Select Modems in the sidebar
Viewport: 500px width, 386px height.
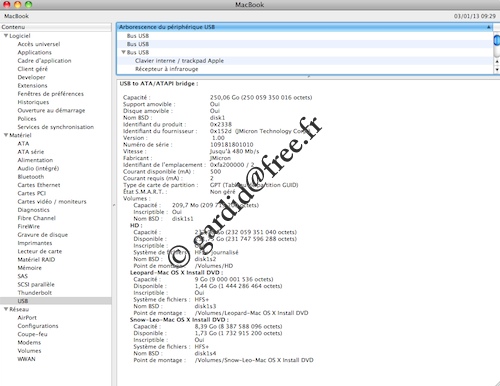coord(29,342)
